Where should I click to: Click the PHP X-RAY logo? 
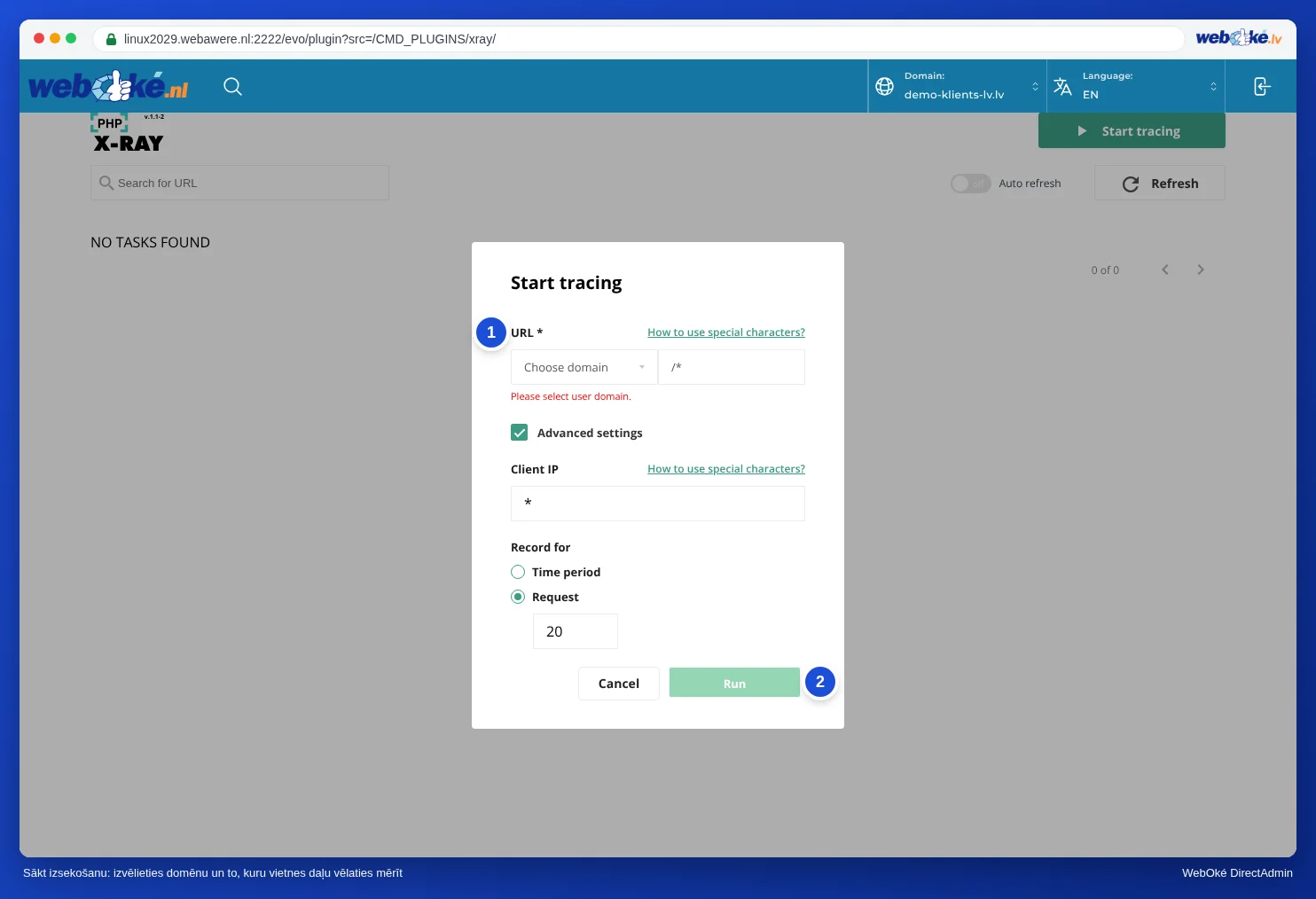coord(129,133)
